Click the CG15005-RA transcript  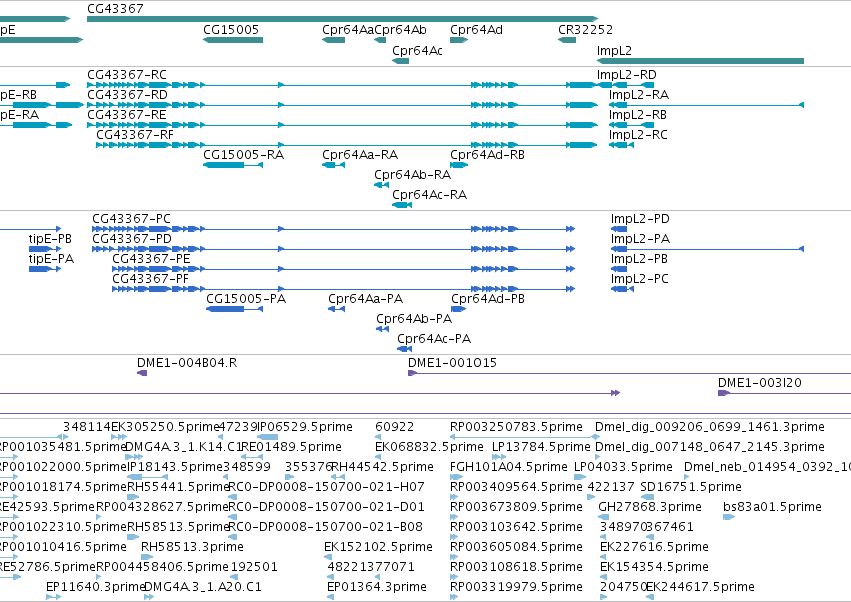point(233,165)
